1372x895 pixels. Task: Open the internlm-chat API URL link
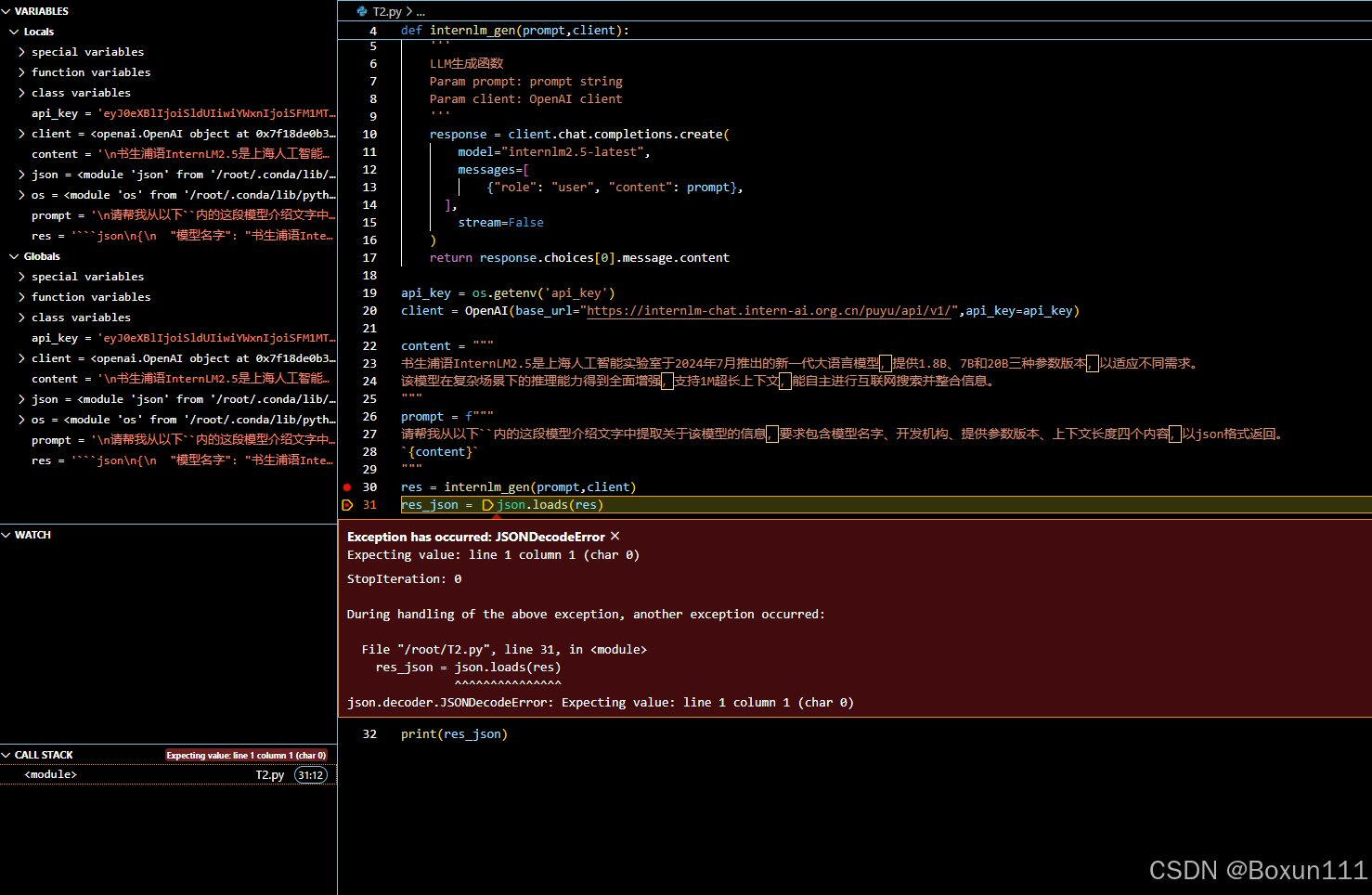pyautogui.click(x=770, y=311)
